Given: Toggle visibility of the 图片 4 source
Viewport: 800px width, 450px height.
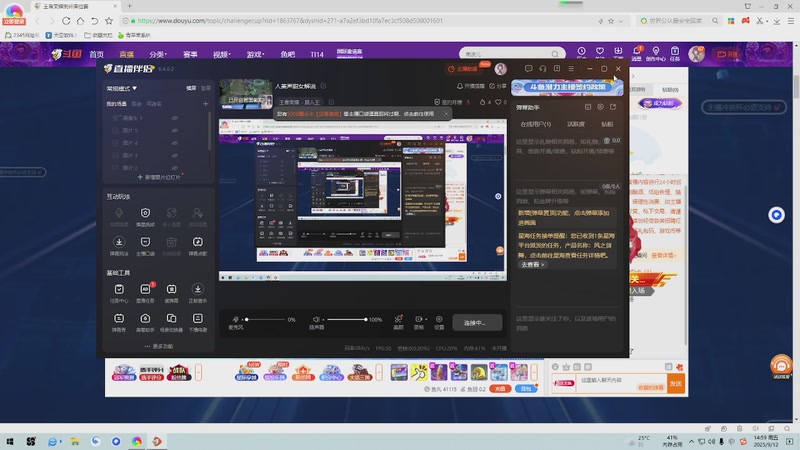Looking at the screenshot, I should pyautogui.click(x=174, y=143).
